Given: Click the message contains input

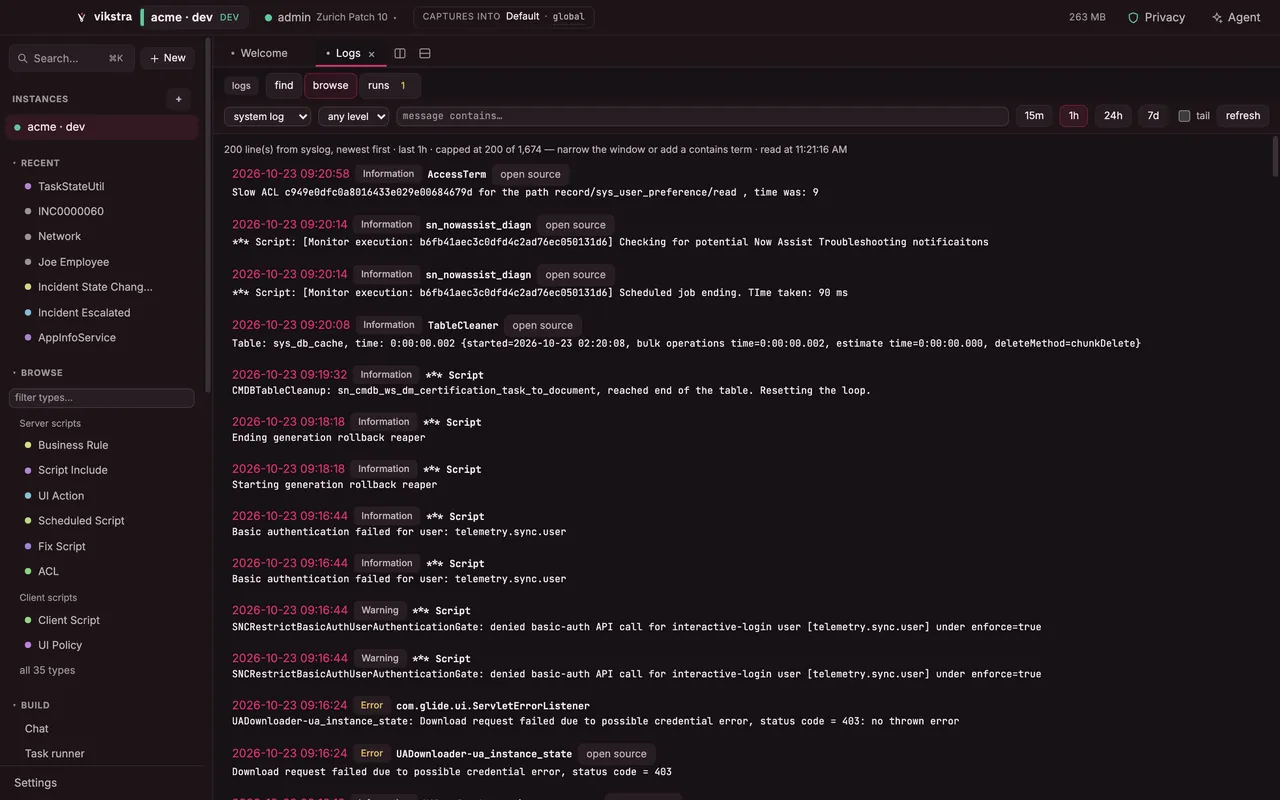Looking at the screenshot, I should [x=702, y=116].
